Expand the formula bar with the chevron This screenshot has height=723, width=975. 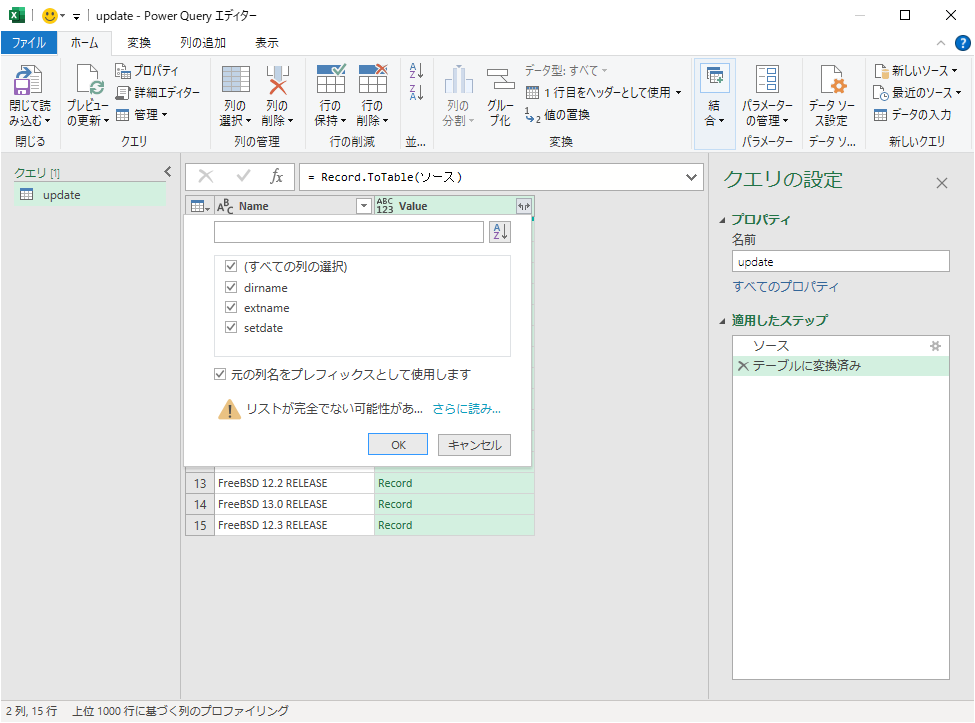pos(691,177)
